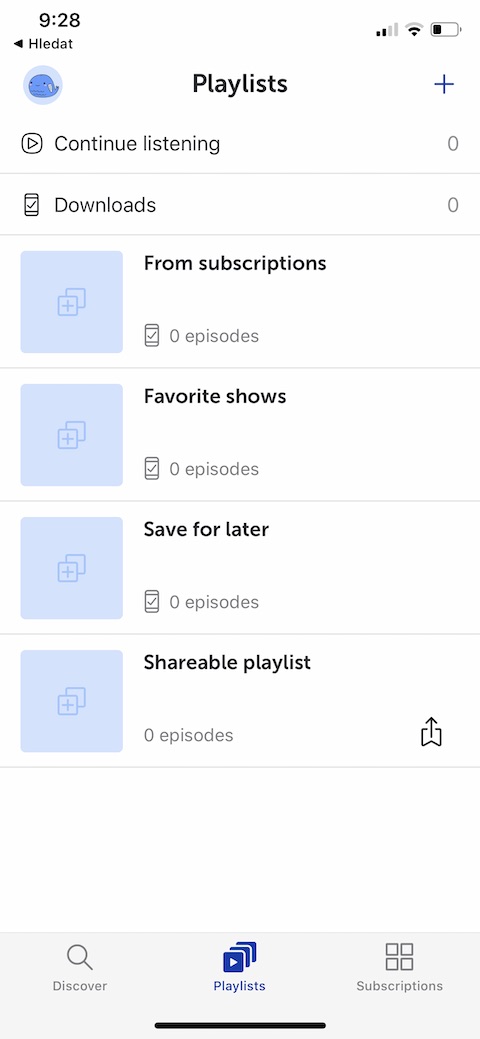Image resolution: width=480 pixels, height=1039 pixels.
Task: Open the Shareable playlist thumbnail
Action: click(x=72, y=701)
